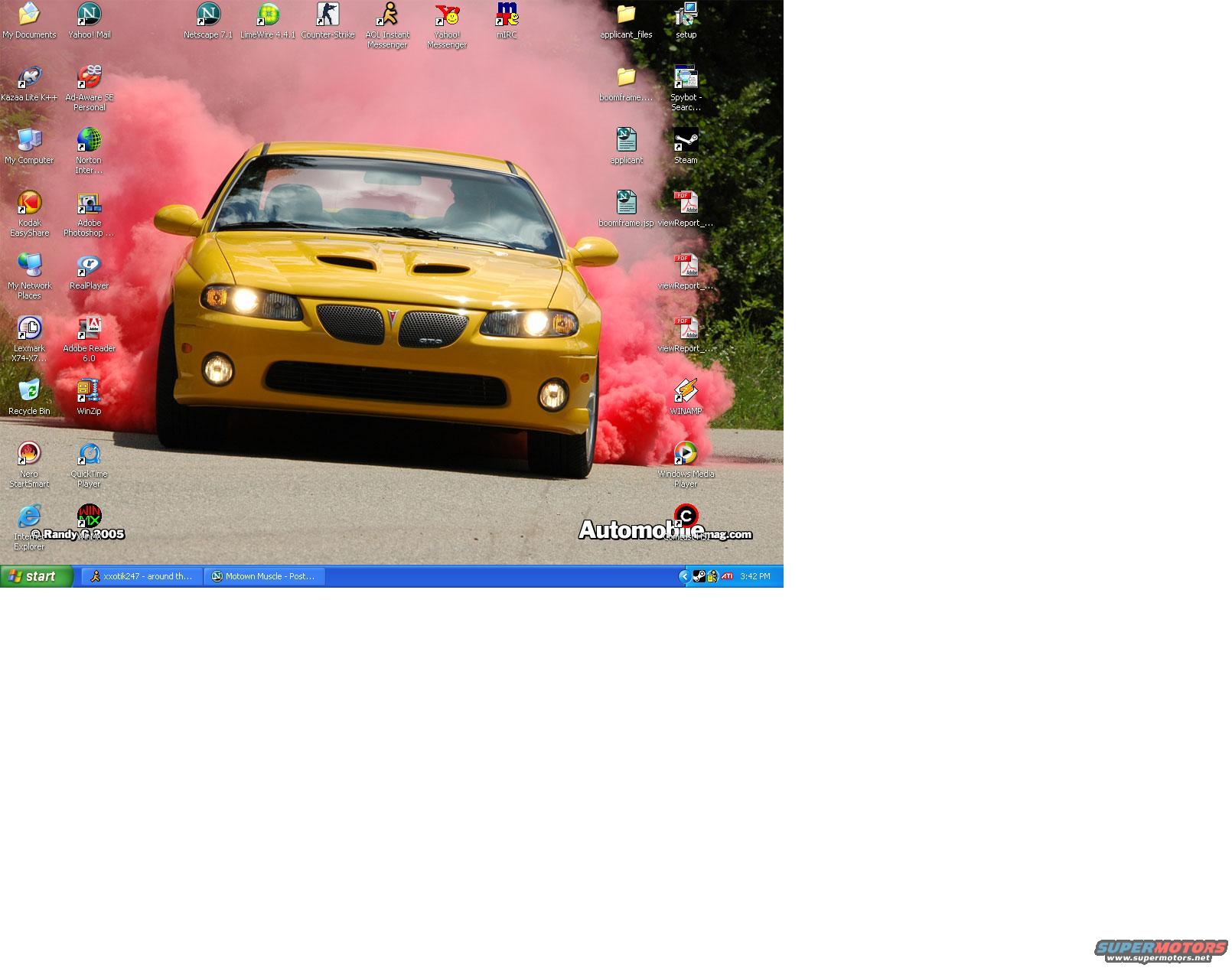This screenshot has width=1232, height=968.
Task: Open the Netscape 7.1 shortcut
Action: 208,21
